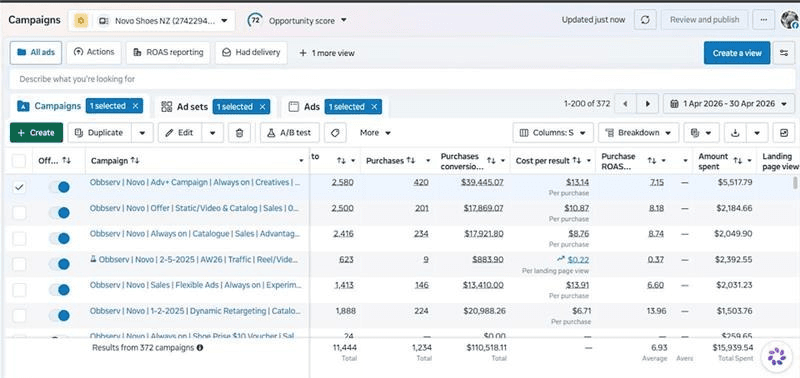Check the Offer Static/Video & Catalog row
Viewport: 800px width, 378px height.
(x=19, y=213)
